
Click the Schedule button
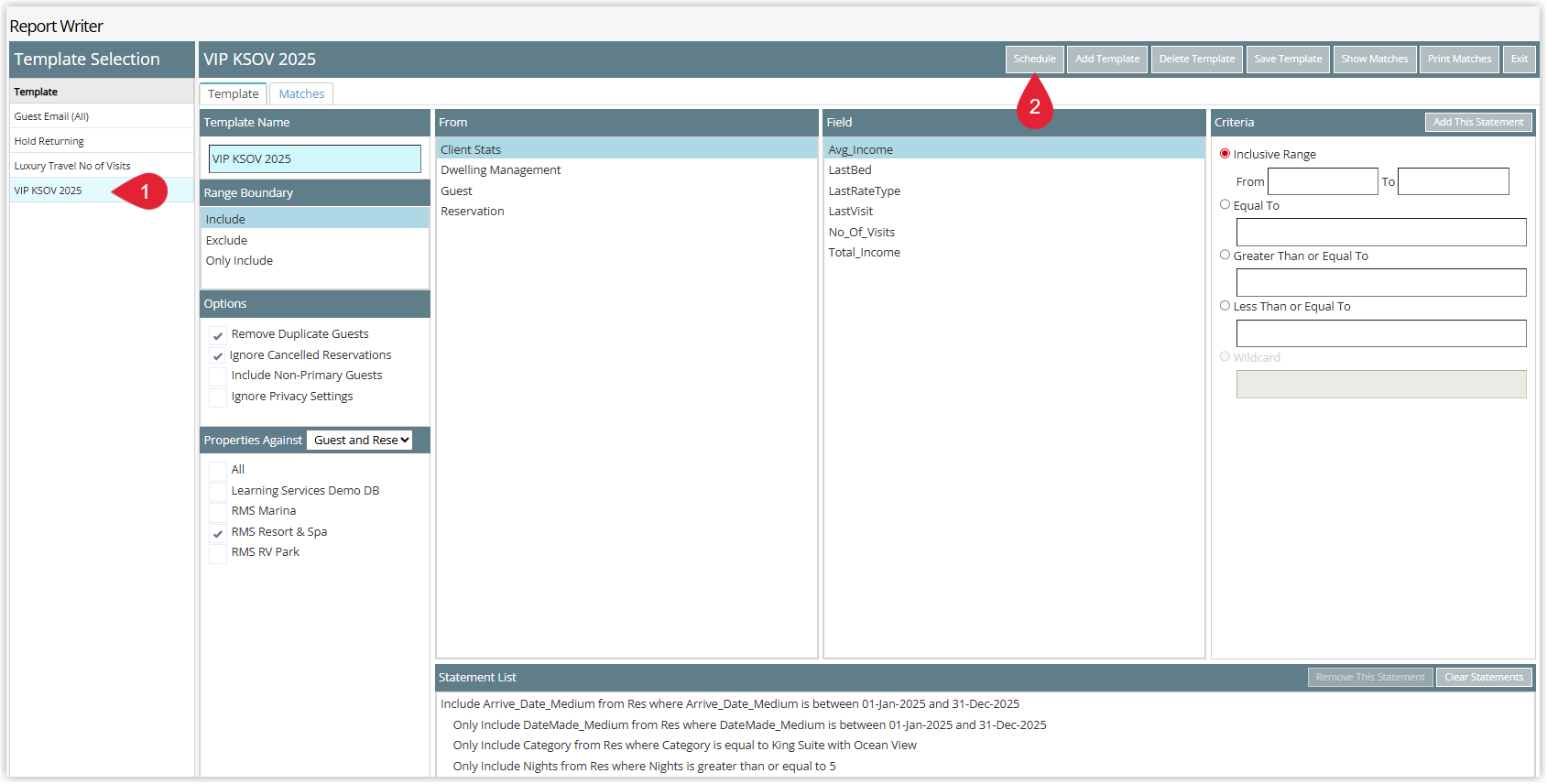pos(1034,60)
